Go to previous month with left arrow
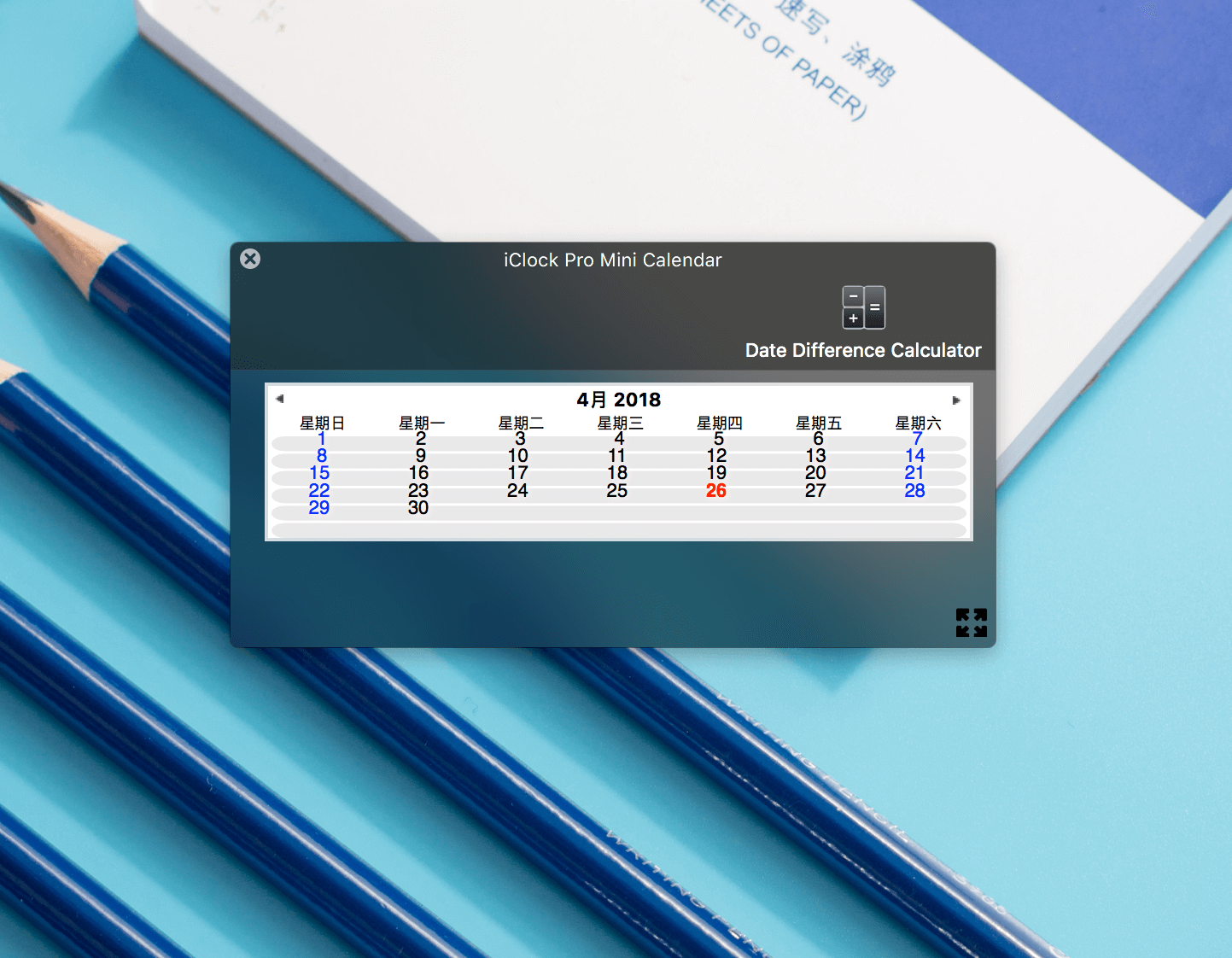1232x958 pixels. 279,399
